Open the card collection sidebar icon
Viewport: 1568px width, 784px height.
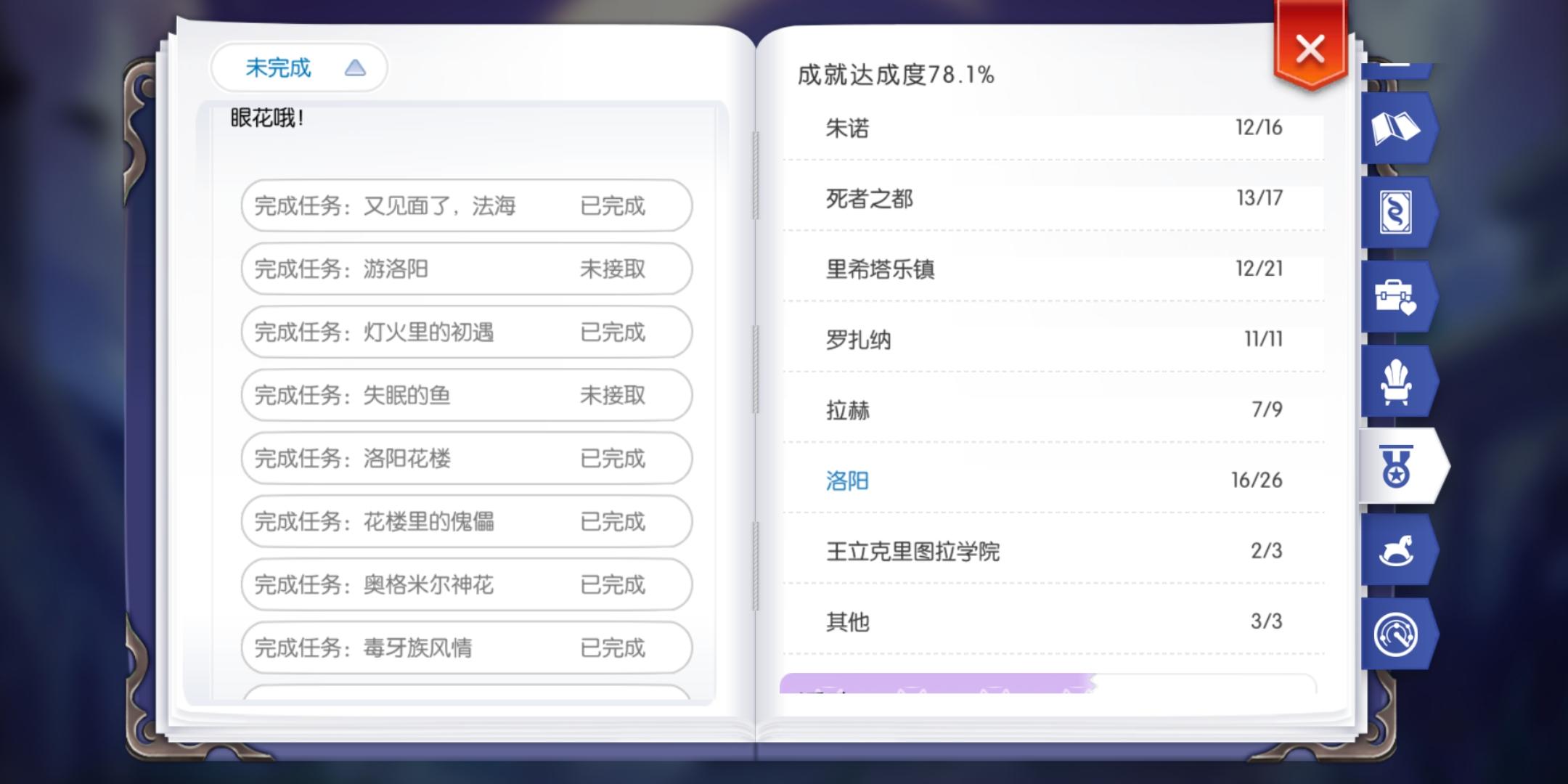[1396, 213]
